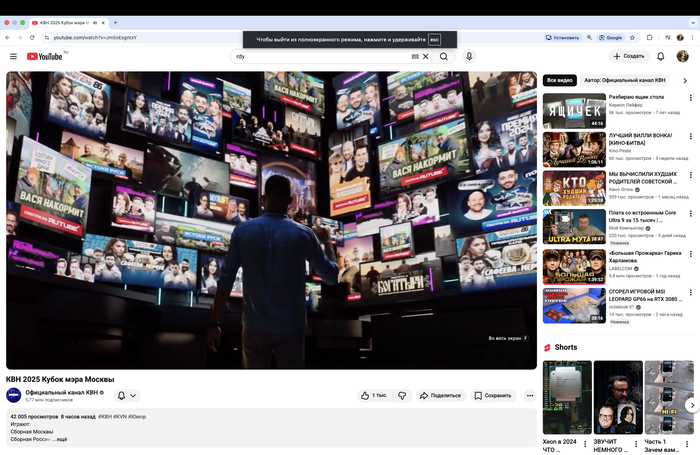
Task: Open the three-dot more actions under video
Action: click(530, 395)
